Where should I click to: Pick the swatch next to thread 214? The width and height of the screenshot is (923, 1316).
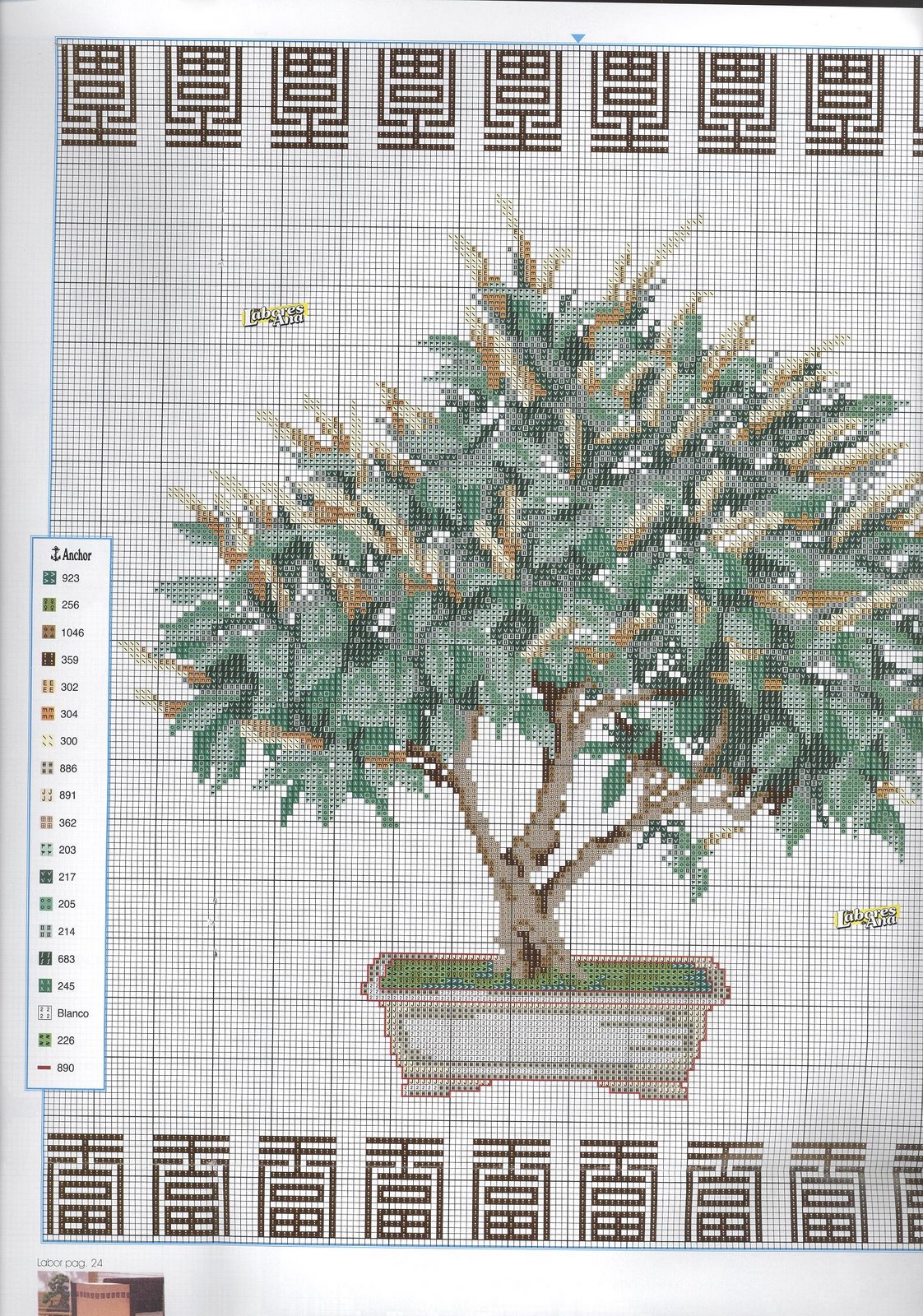click(47, 931)
